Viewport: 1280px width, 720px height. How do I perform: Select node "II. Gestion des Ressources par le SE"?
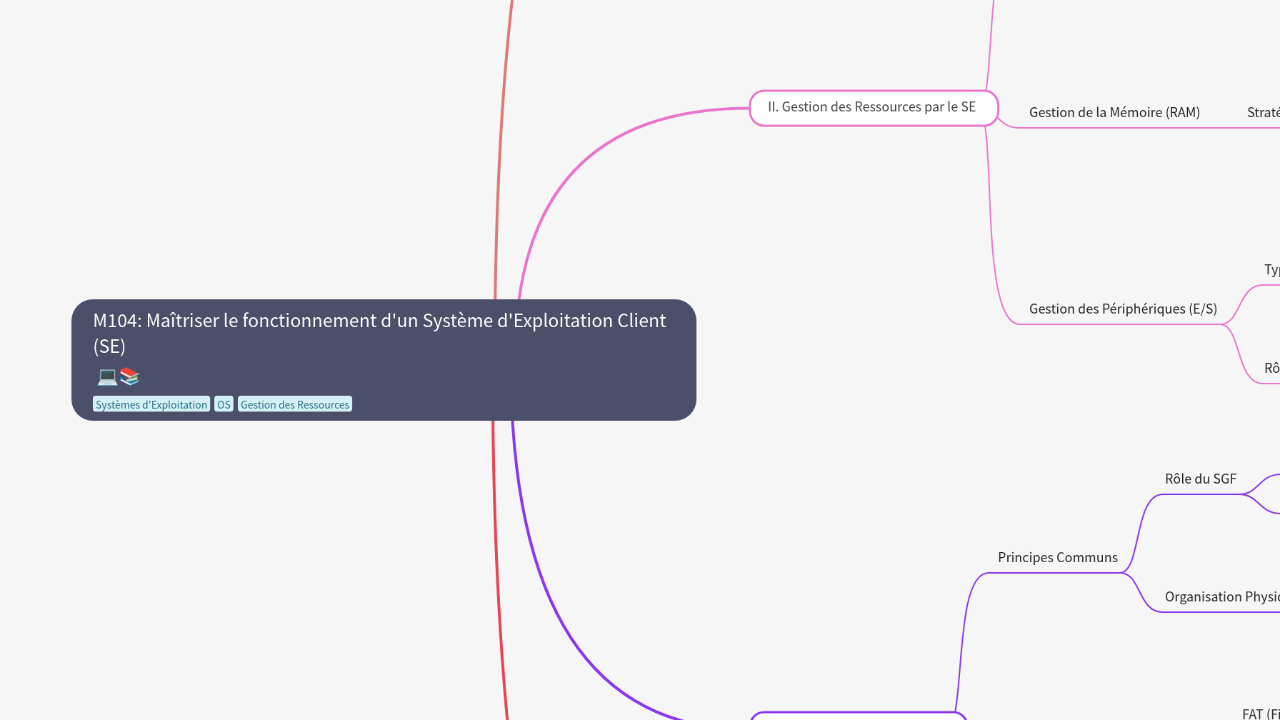coord(872,107)
